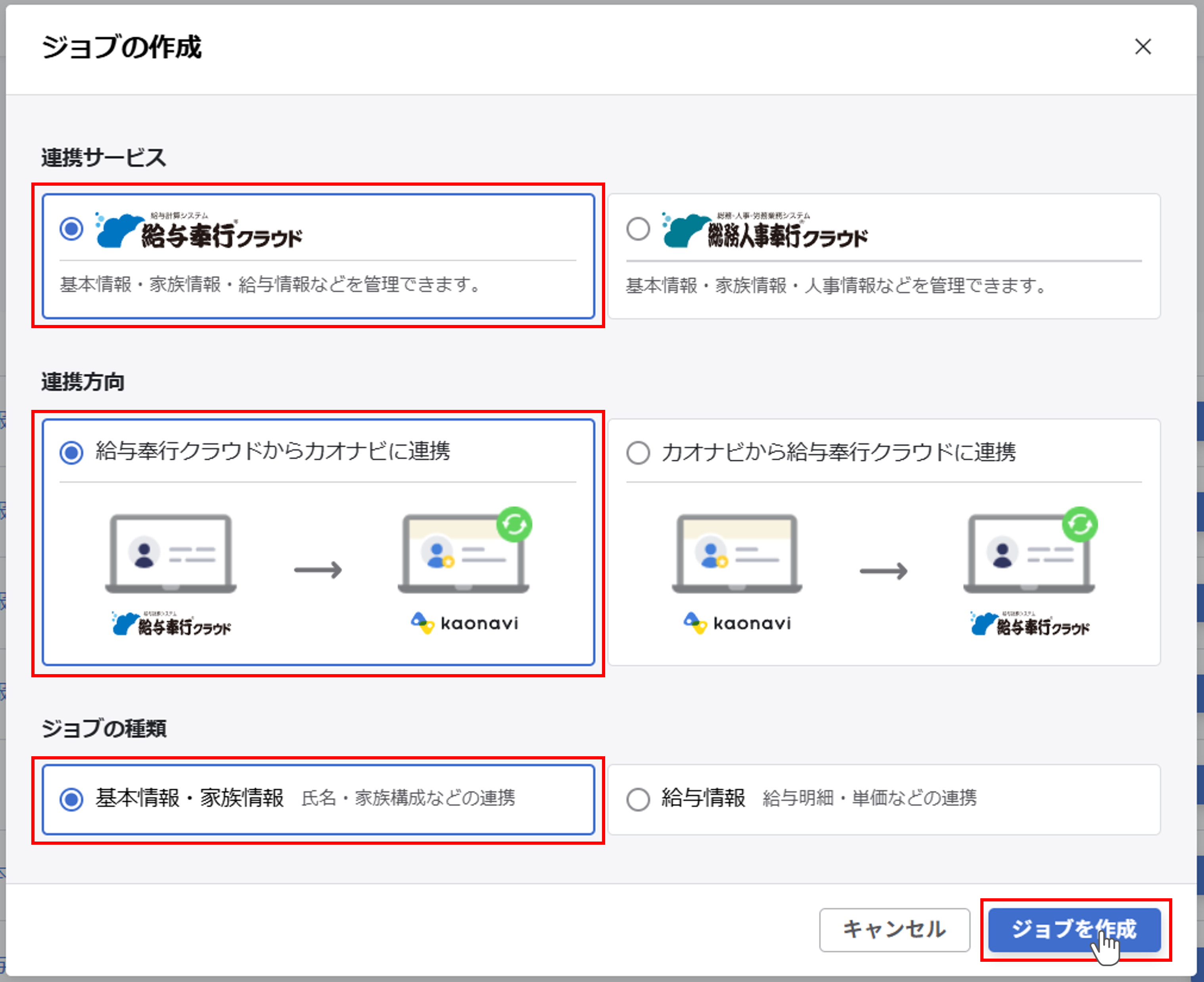Click text 氏名・家族構成などの連携

click(408, 798)
